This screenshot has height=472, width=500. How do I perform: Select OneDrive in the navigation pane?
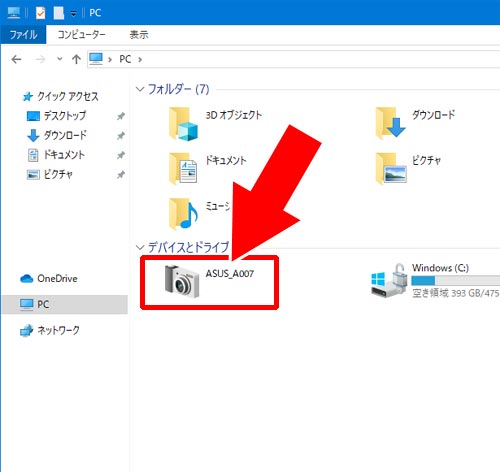tap(57, 278)
